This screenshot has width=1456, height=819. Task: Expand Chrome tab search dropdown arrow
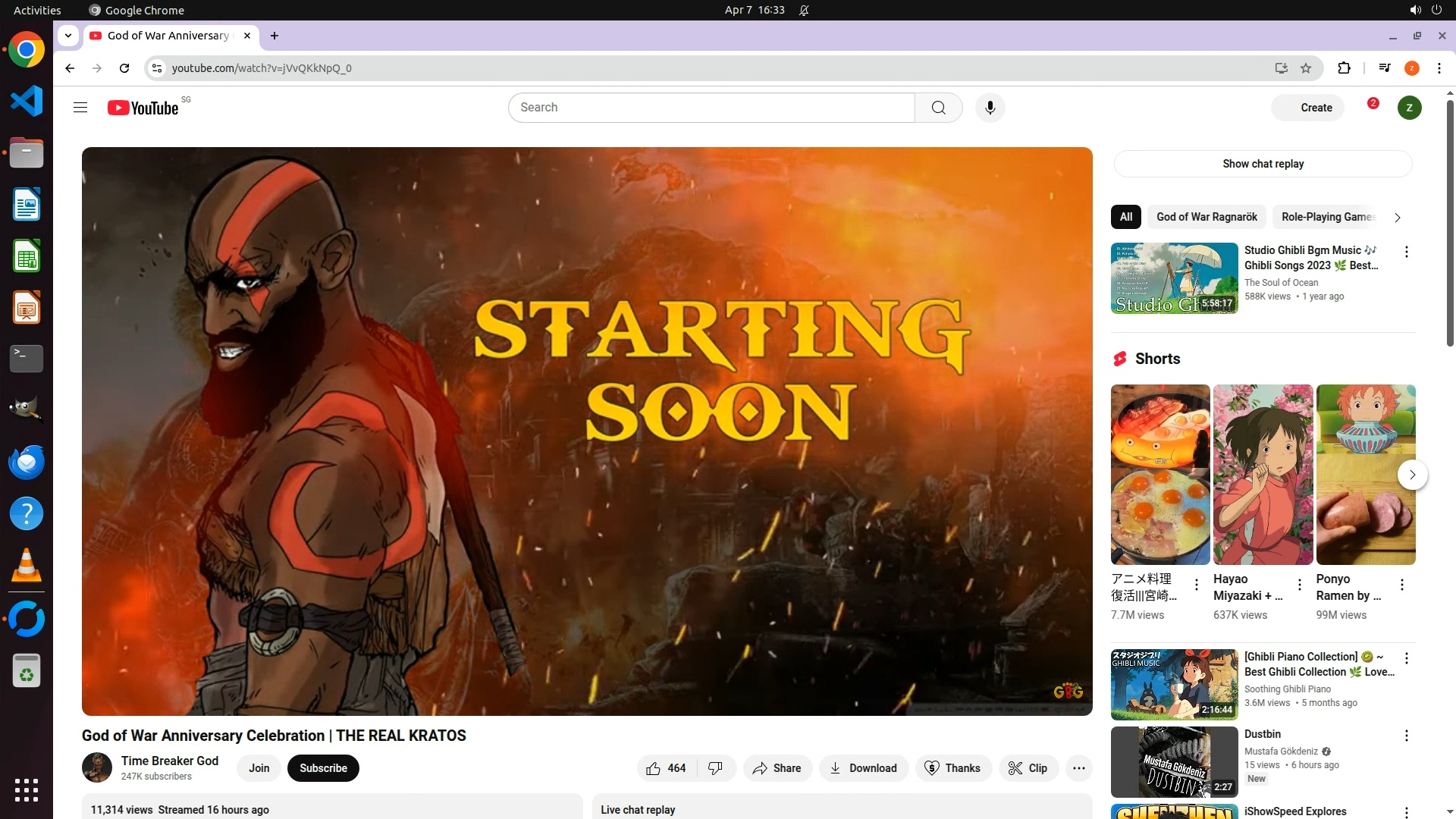click(68, 36)
